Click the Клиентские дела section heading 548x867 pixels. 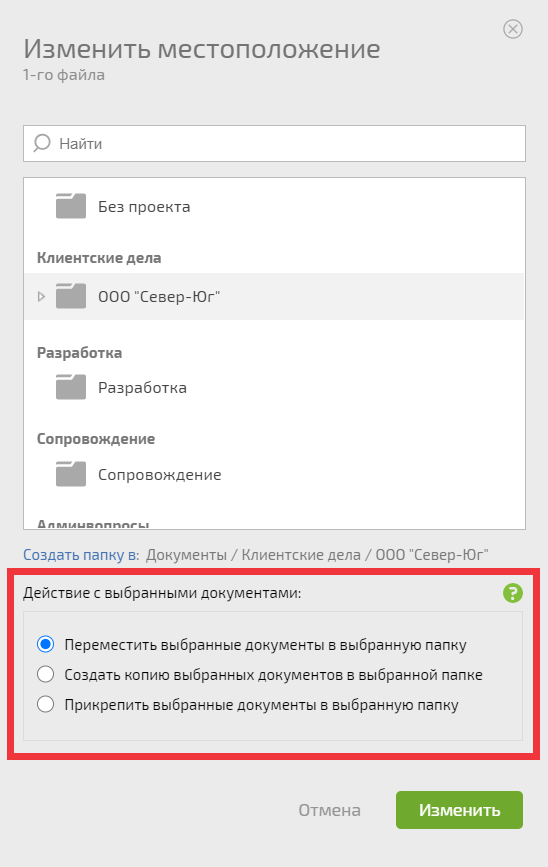point(99,258)
